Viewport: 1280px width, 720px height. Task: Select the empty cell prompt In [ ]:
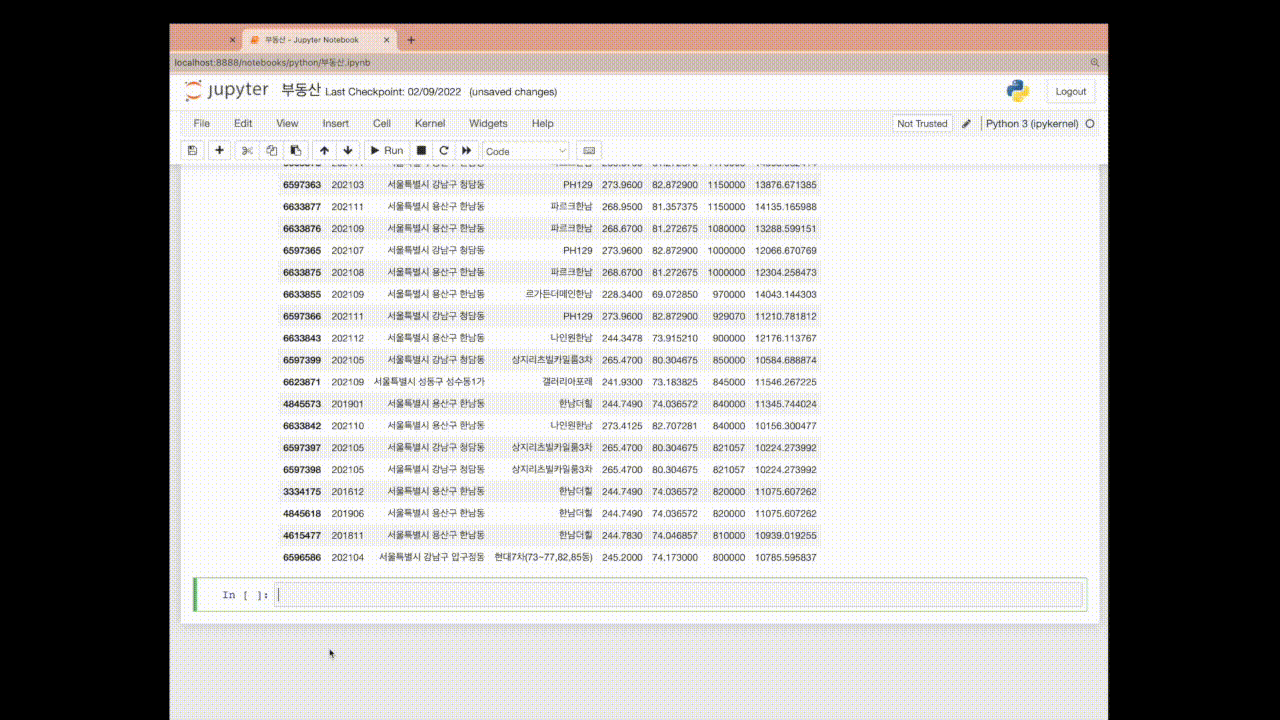tap(245, 595)
